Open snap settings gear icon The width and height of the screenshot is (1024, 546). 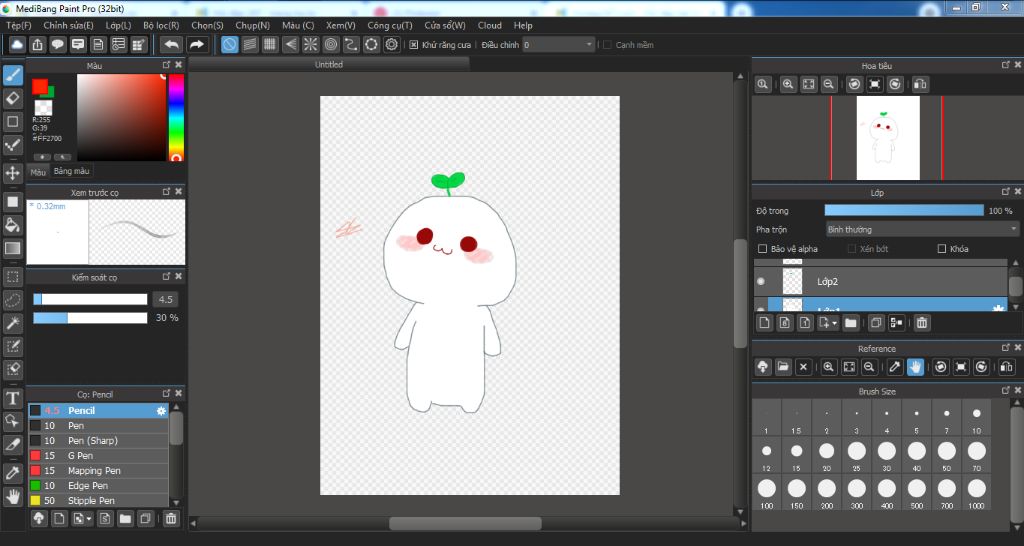click(392, 44)
